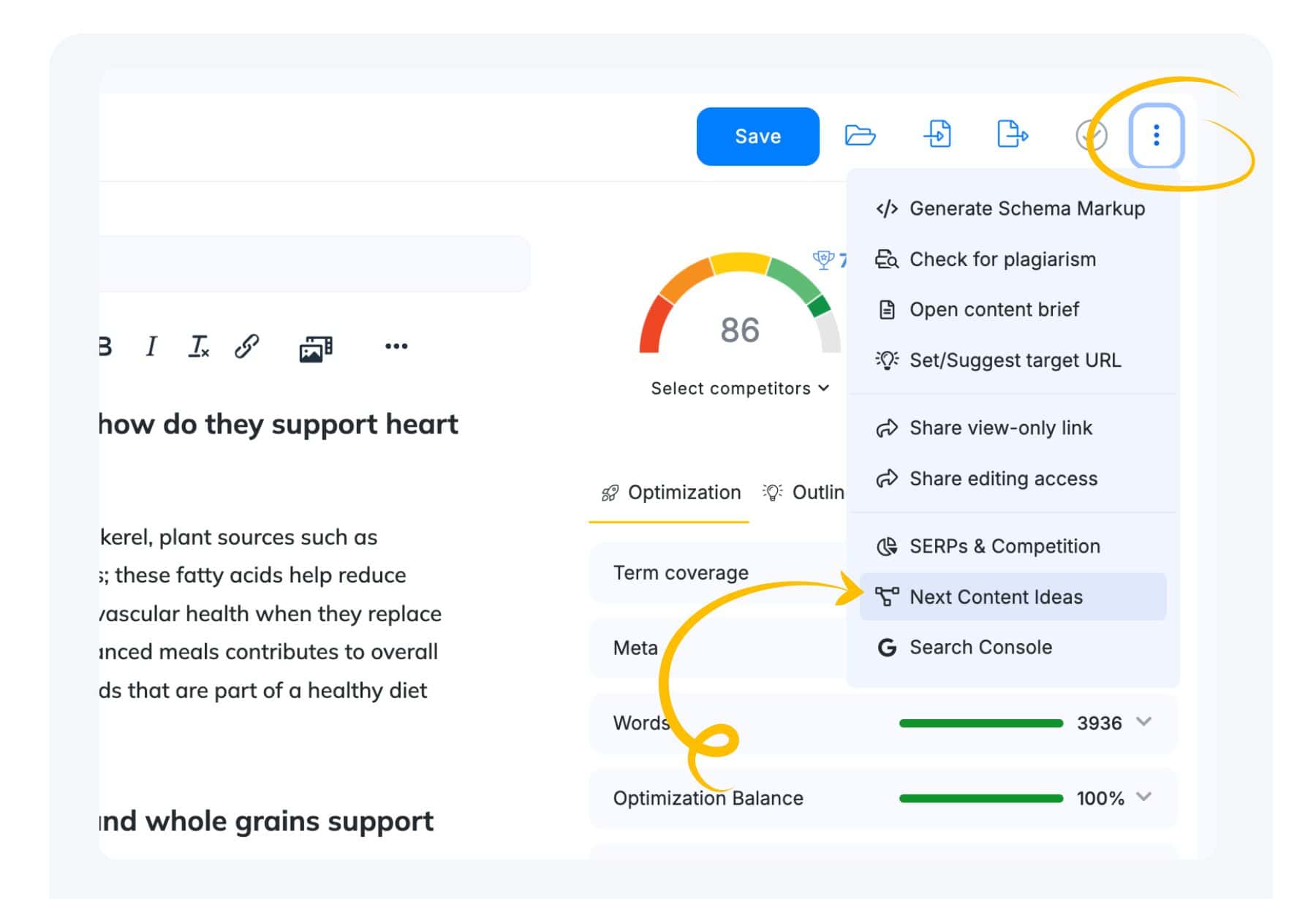The width and height of the screenshot is (1316, 899).
Task: Click the title input field
Action: pyautogui.click(x=314, y=263)
